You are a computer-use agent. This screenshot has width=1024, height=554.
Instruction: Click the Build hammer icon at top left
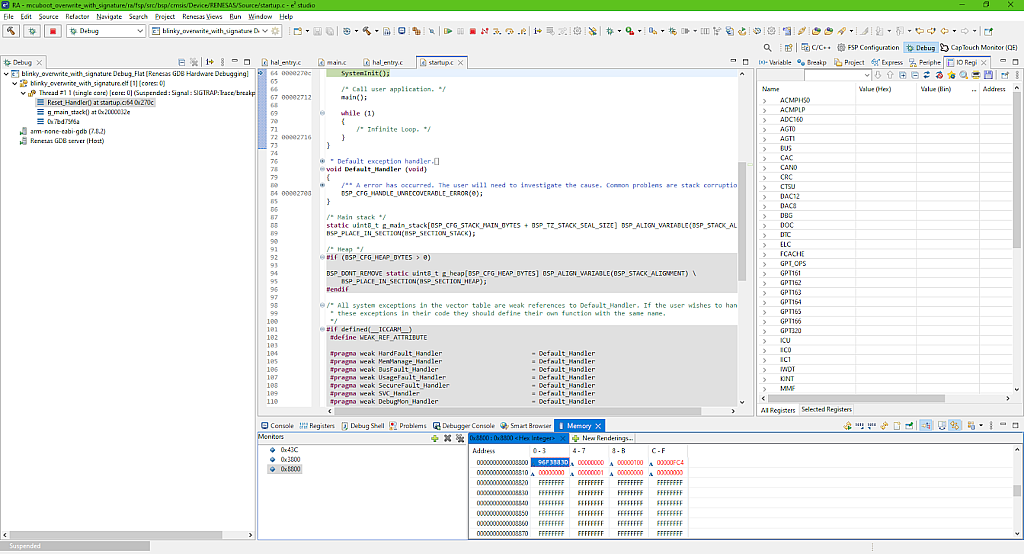click(11, 31)
